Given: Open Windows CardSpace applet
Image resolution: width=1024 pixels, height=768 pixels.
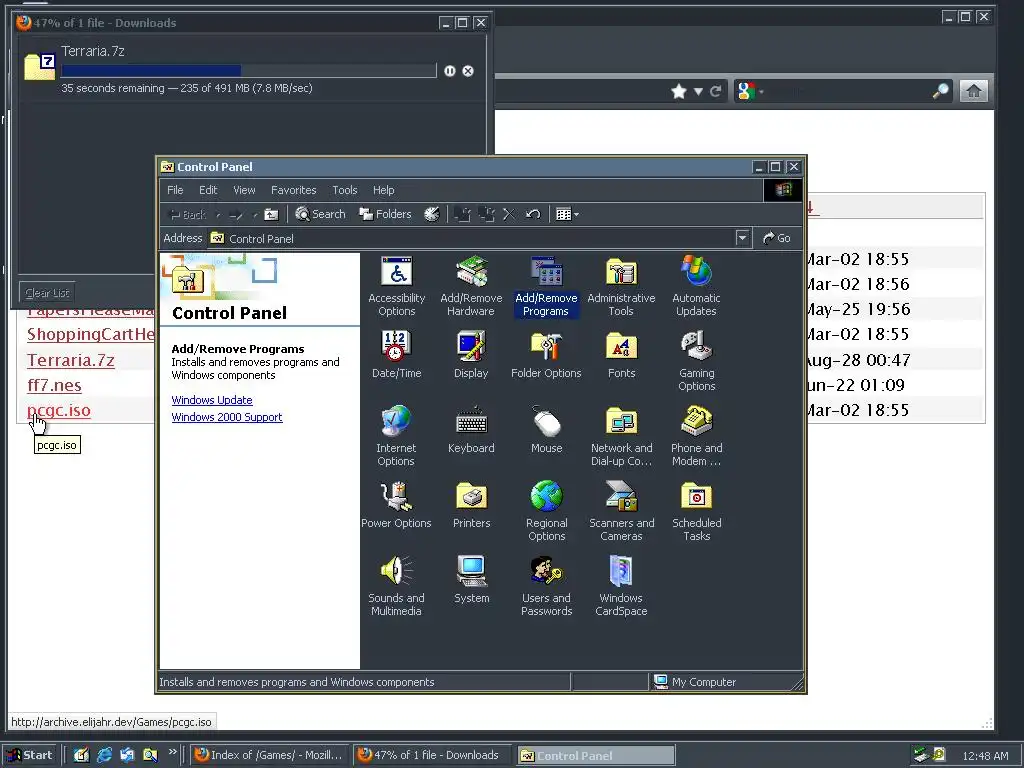Looking at the screenshot, I should click(621, 586).
